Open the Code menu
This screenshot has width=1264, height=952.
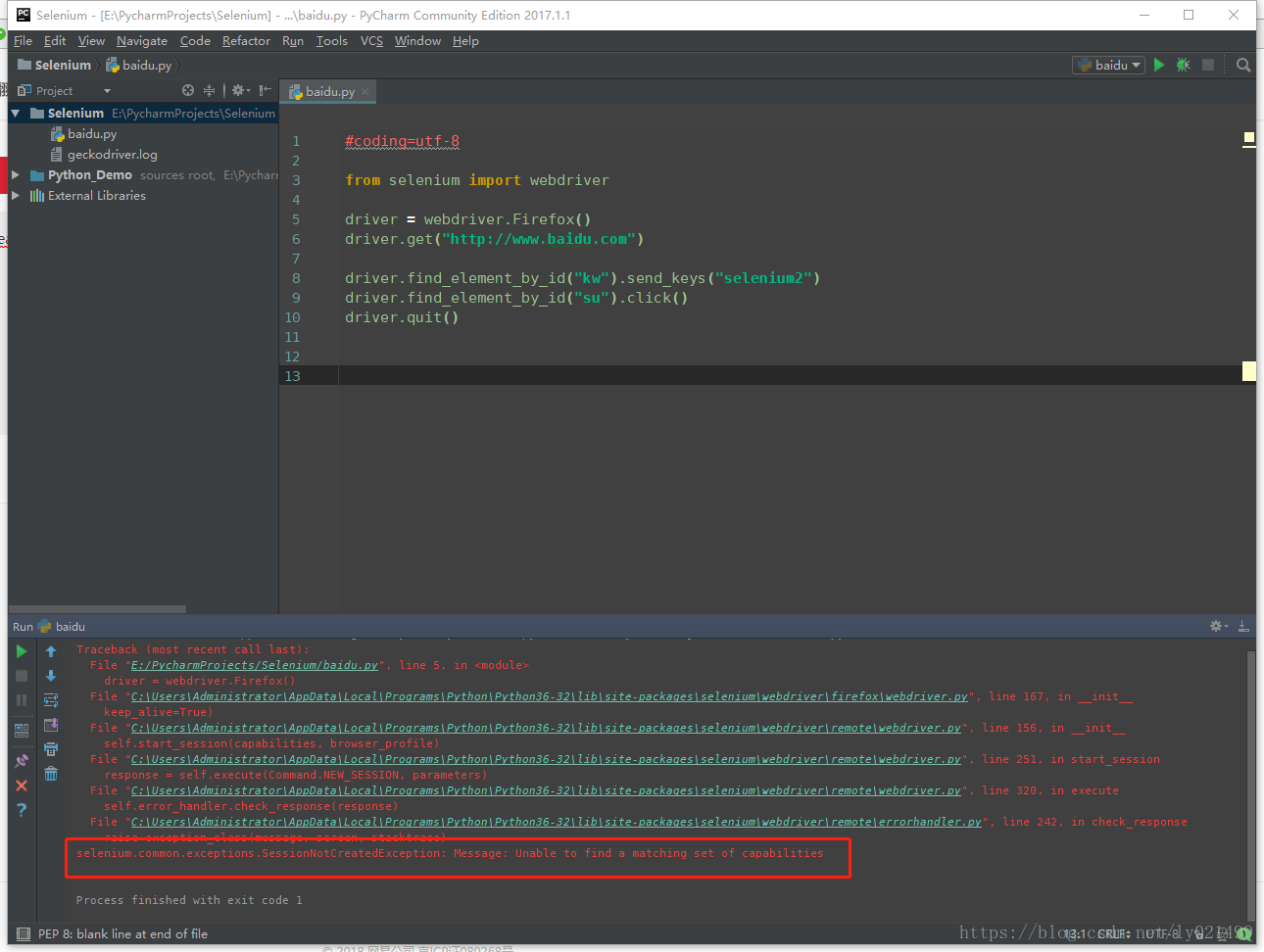195,41
